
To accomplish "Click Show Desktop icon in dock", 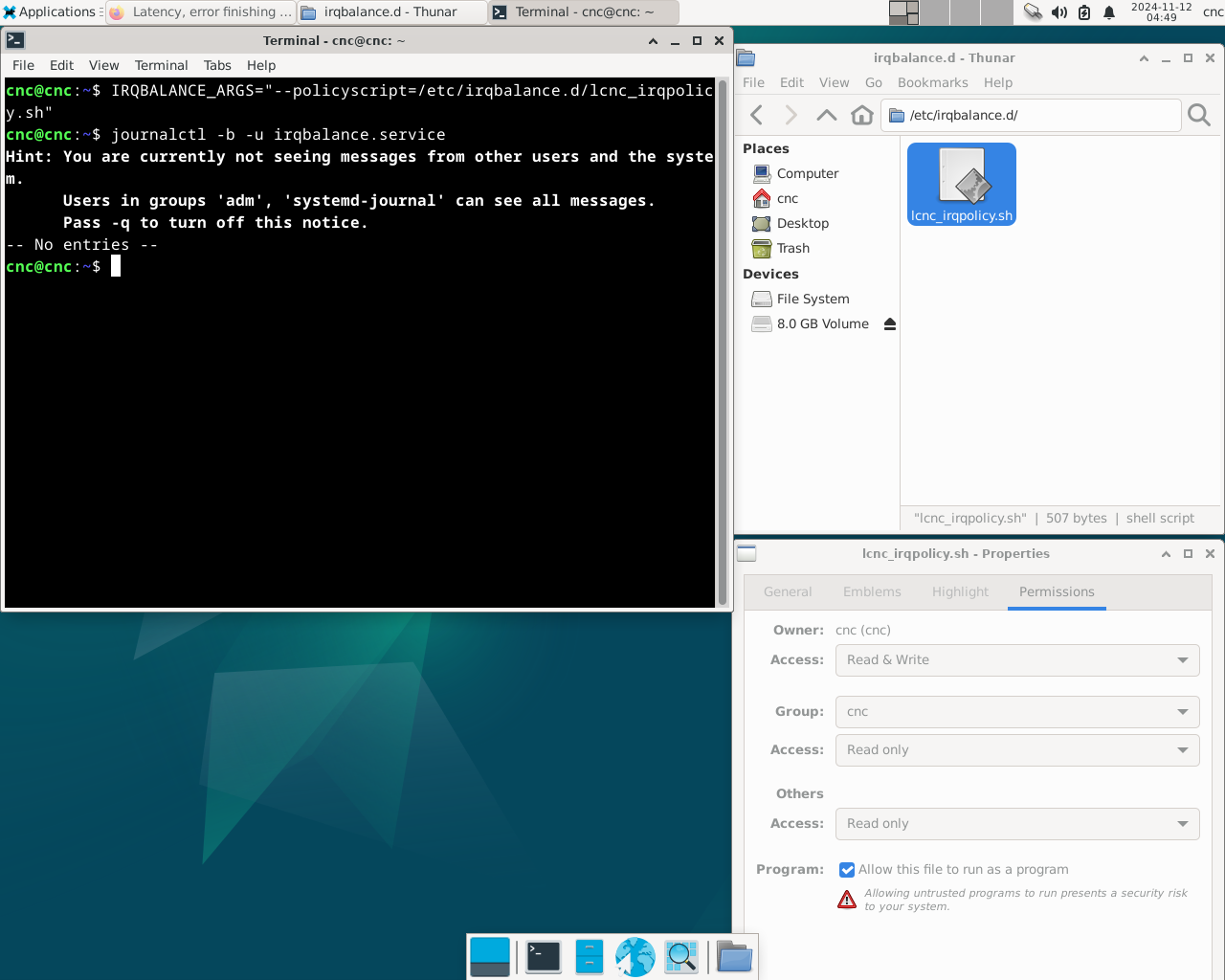I will point(490,956).
